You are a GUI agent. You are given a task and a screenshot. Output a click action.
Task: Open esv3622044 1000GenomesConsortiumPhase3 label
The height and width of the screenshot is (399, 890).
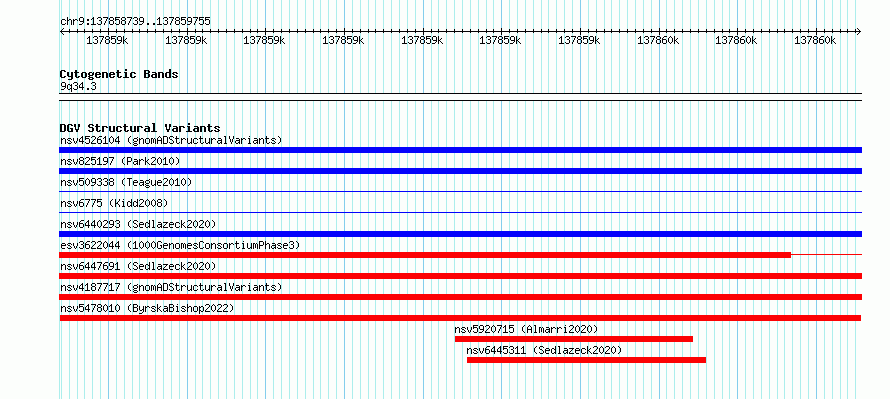point(180,245)
